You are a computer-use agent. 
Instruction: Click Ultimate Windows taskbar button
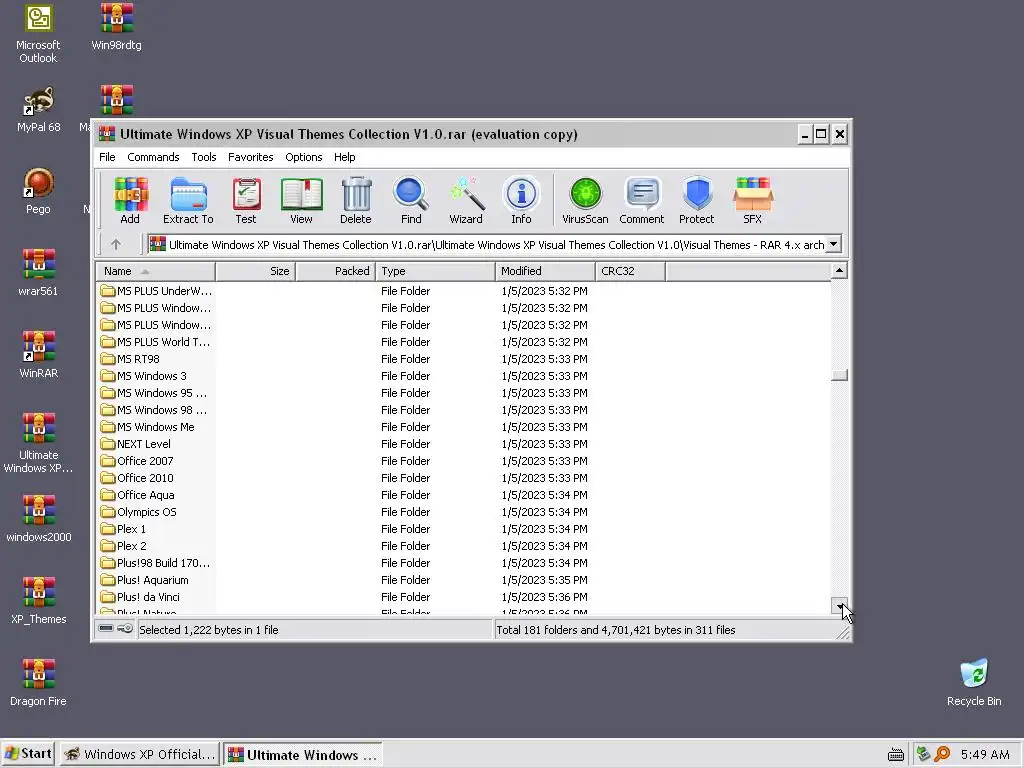pyautogui.click(x=302, y=754)
